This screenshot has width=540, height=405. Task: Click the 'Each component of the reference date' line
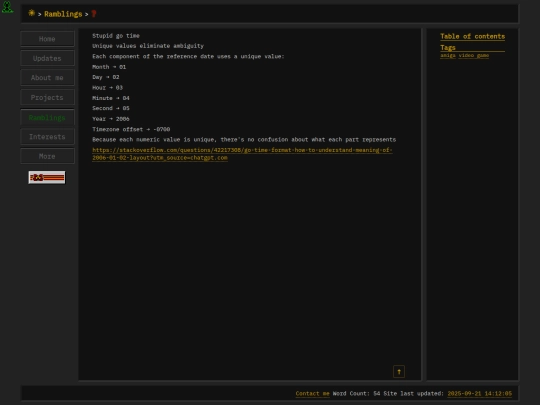tap(188, 56)
